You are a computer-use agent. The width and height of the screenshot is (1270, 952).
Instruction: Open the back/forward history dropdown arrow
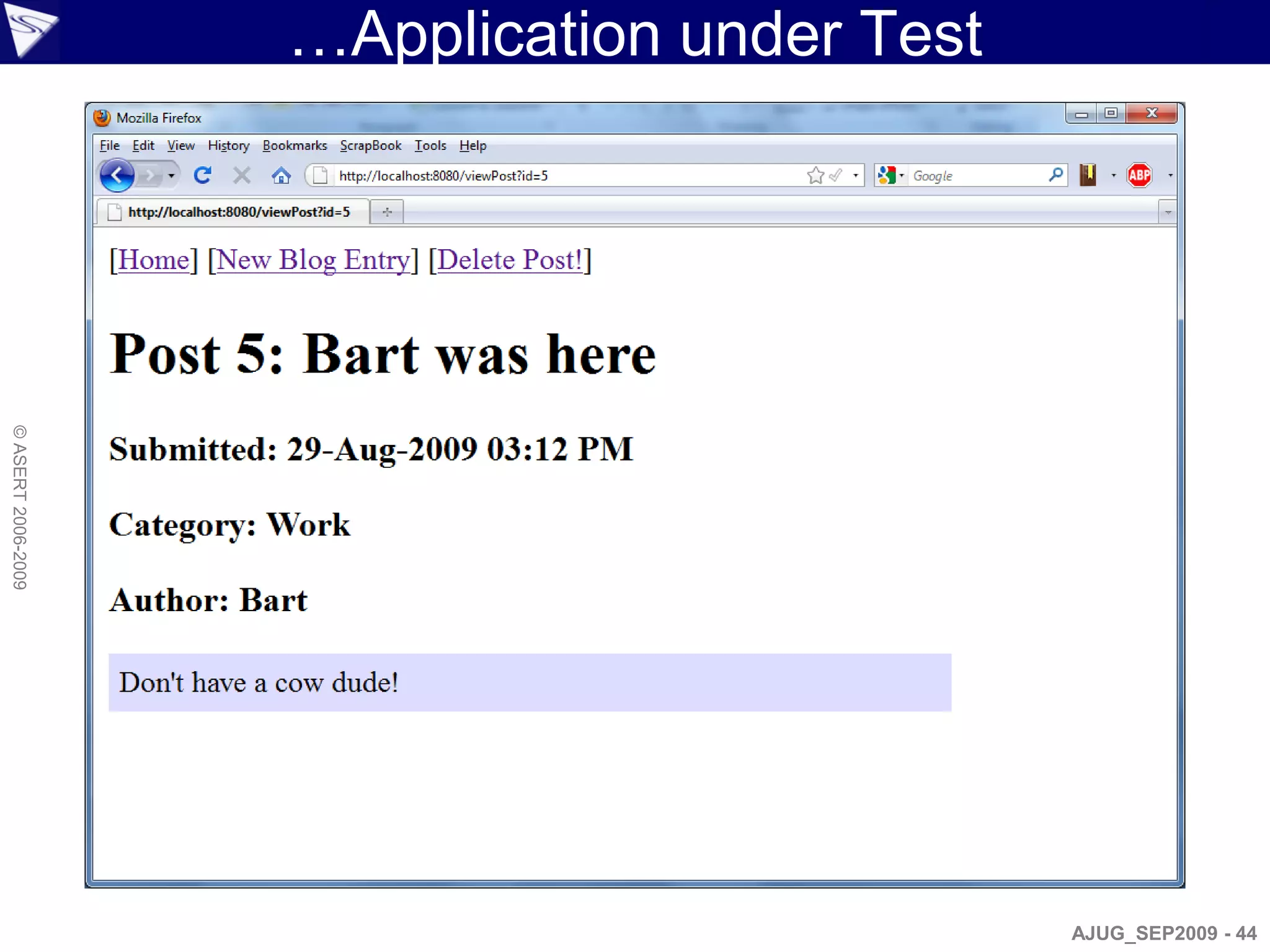tap(171, 176)
